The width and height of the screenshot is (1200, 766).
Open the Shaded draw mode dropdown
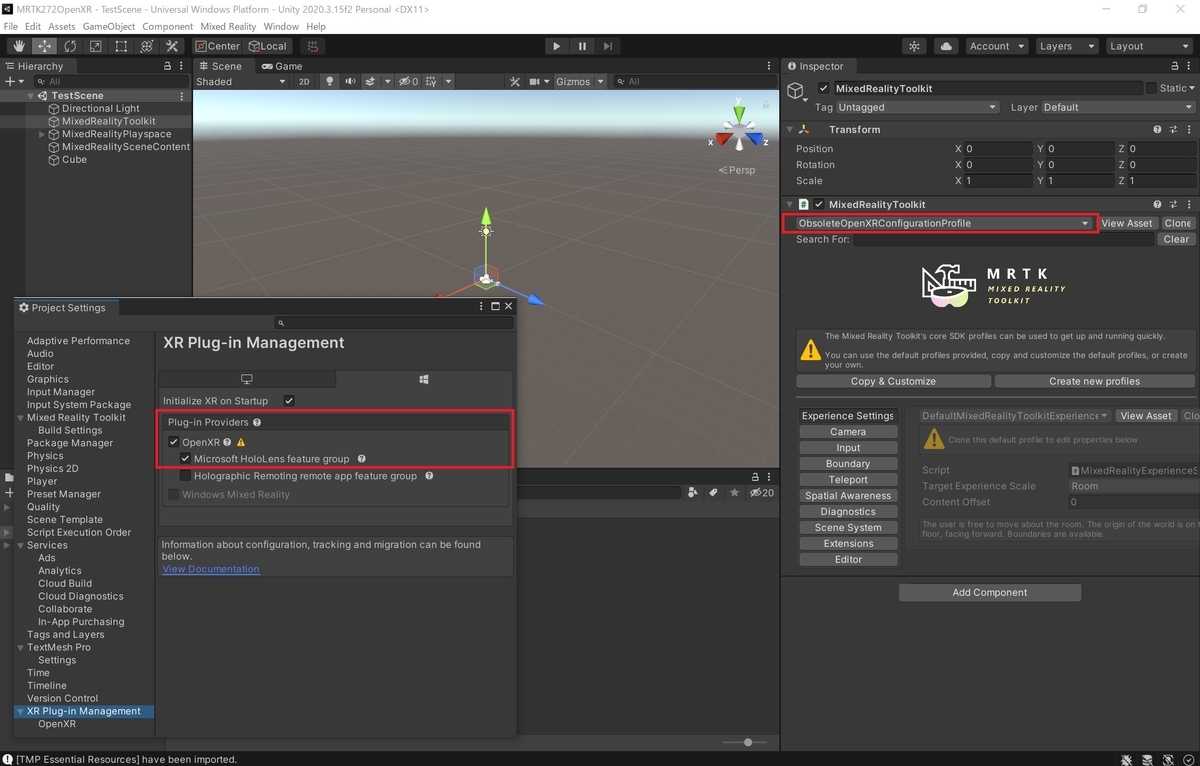coord(240,82)
